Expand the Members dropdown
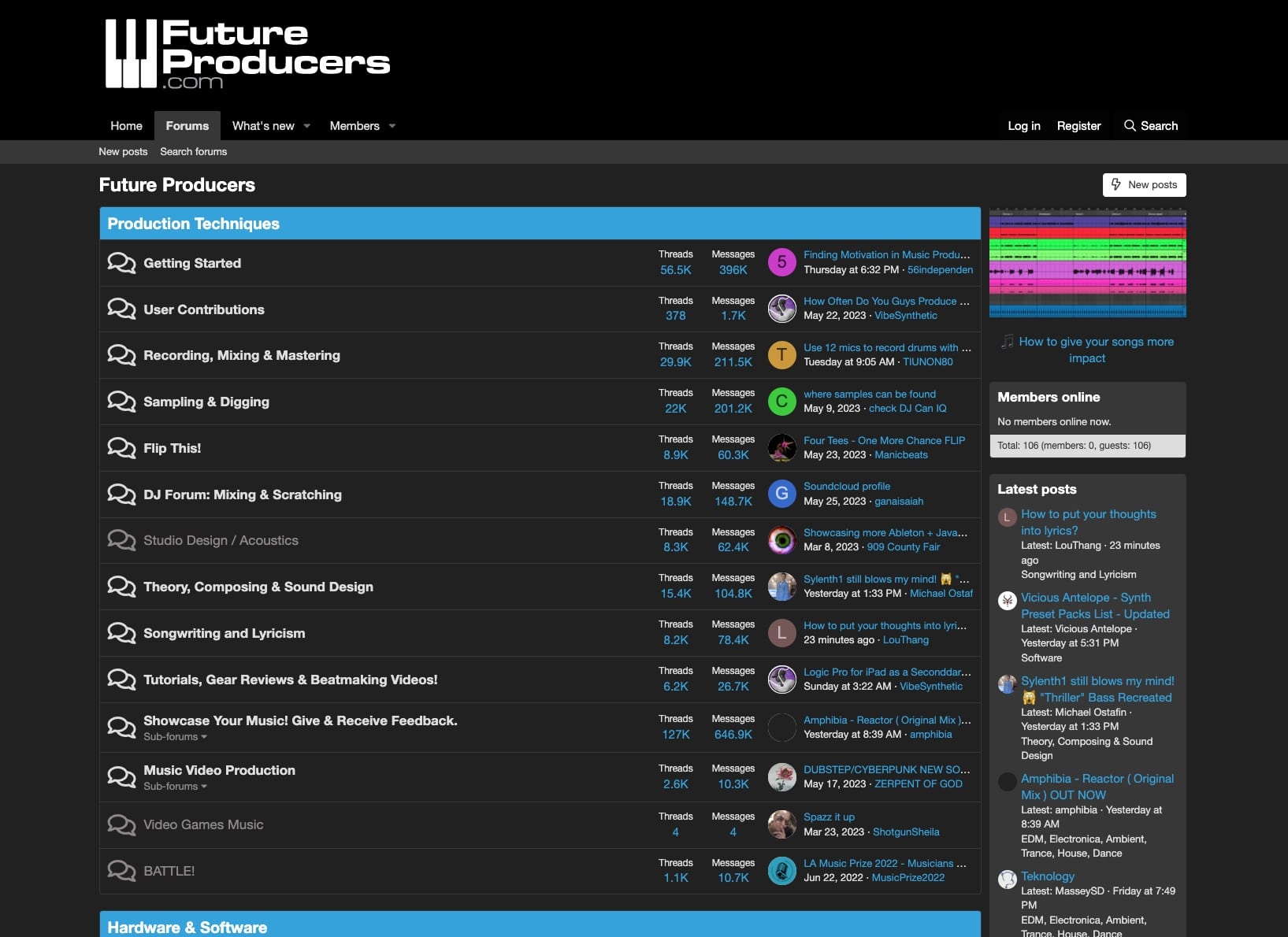The image size is (1288, 937). click(x=392, y=126)
